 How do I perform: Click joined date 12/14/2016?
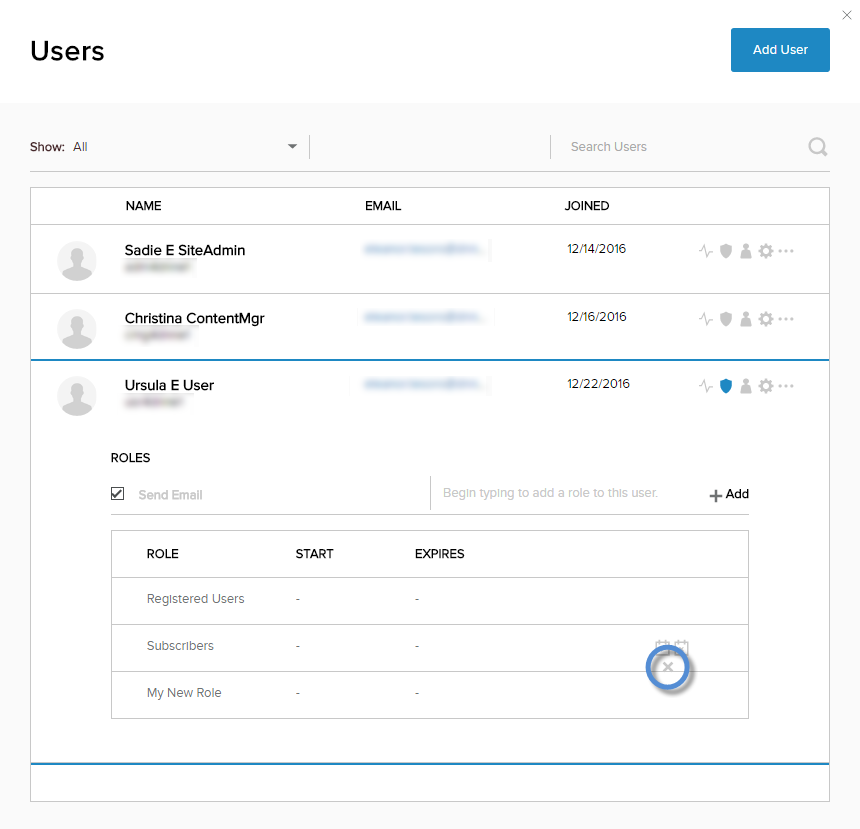pyautogui.click(x=596, y=249)
